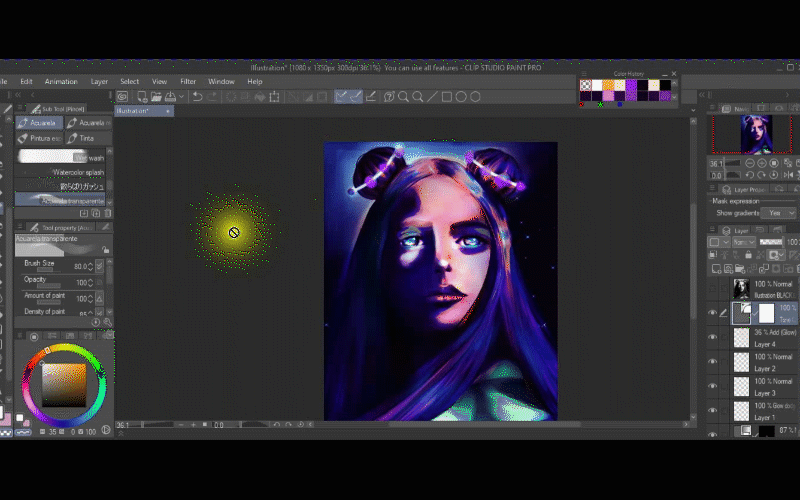
Task: Click the delete sub tool trash icon
Action: (x=107, y=213)
